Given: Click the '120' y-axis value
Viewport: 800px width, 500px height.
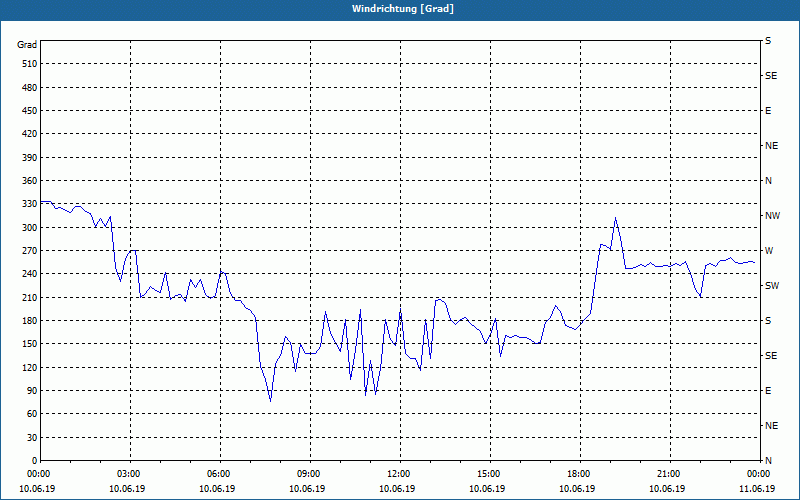Looking at the screenshot, I should click(x=30, y=367).
